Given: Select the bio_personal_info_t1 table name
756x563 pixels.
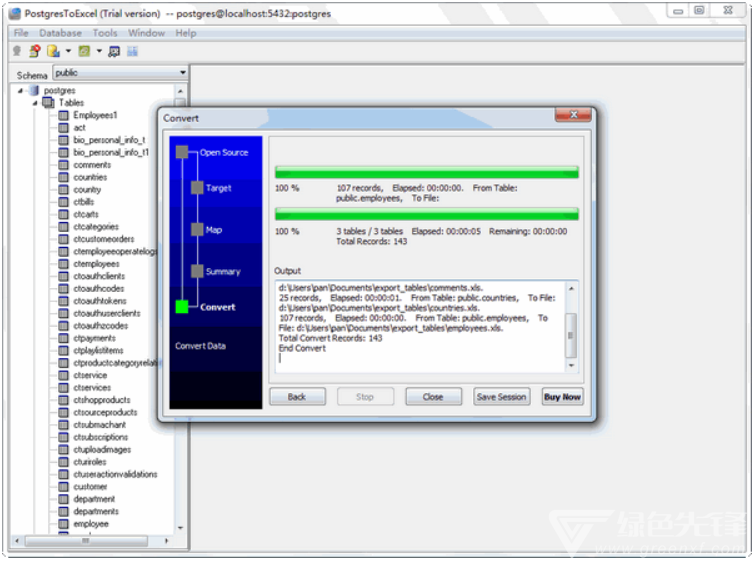Looking at the screenshot, I should tap(111, 152).
